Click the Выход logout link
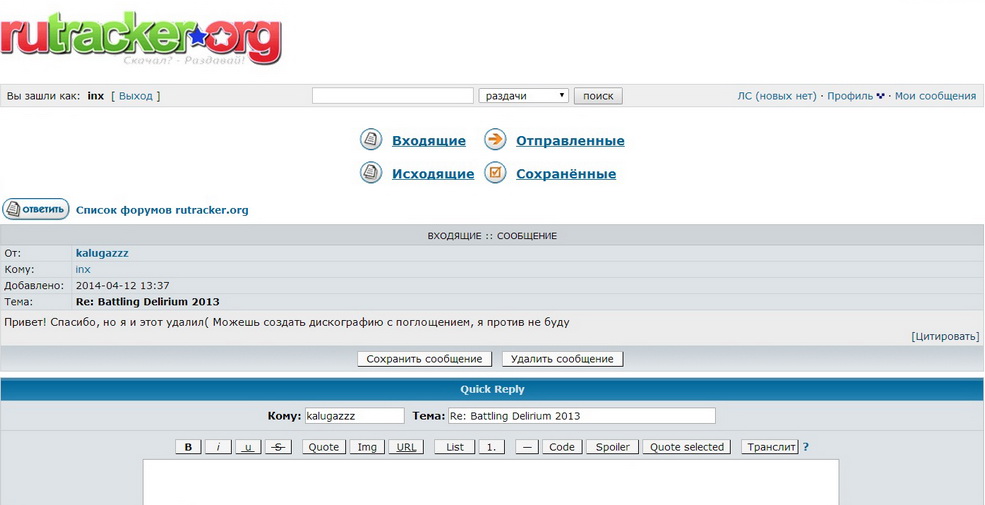 coord(136,96)
